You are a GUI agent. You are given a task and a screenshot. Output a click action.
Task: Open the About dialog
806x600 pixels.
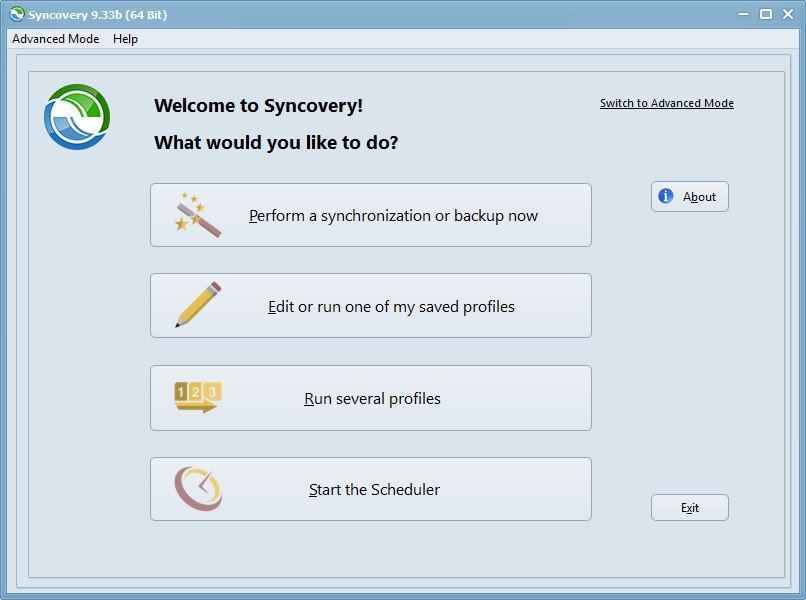(689, 196)
